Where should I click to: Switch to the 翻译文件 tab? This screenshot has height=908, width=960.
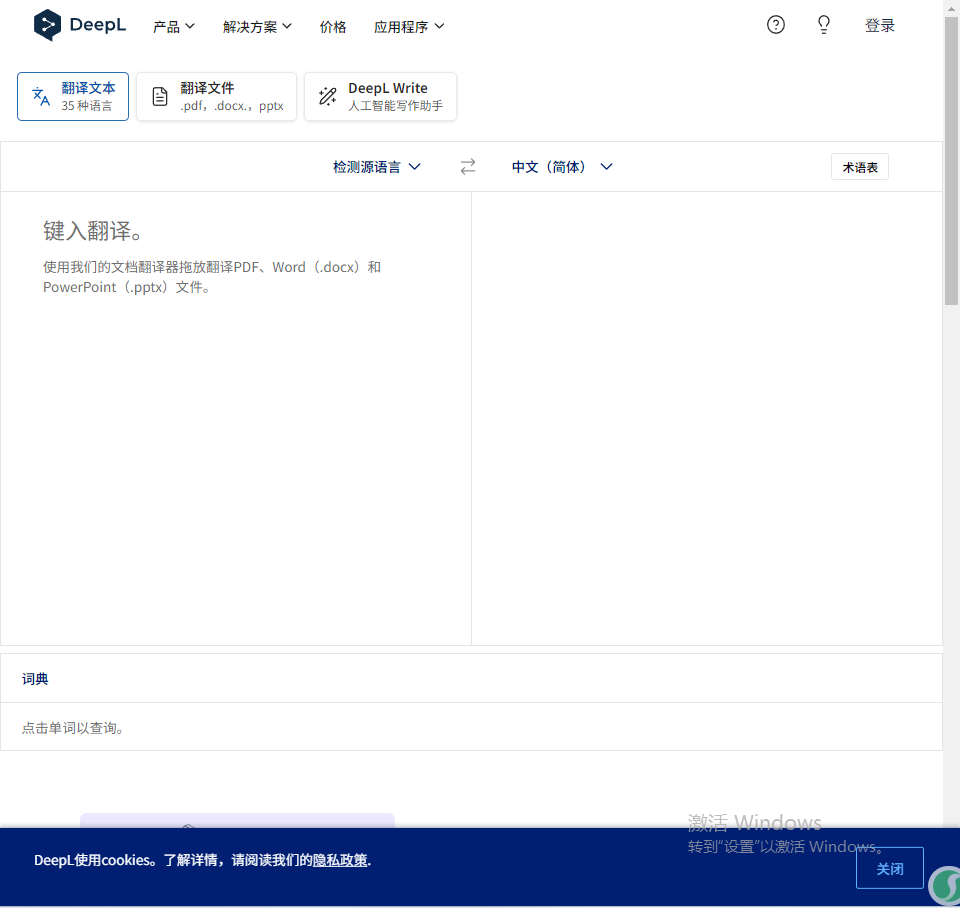[216, 96]
